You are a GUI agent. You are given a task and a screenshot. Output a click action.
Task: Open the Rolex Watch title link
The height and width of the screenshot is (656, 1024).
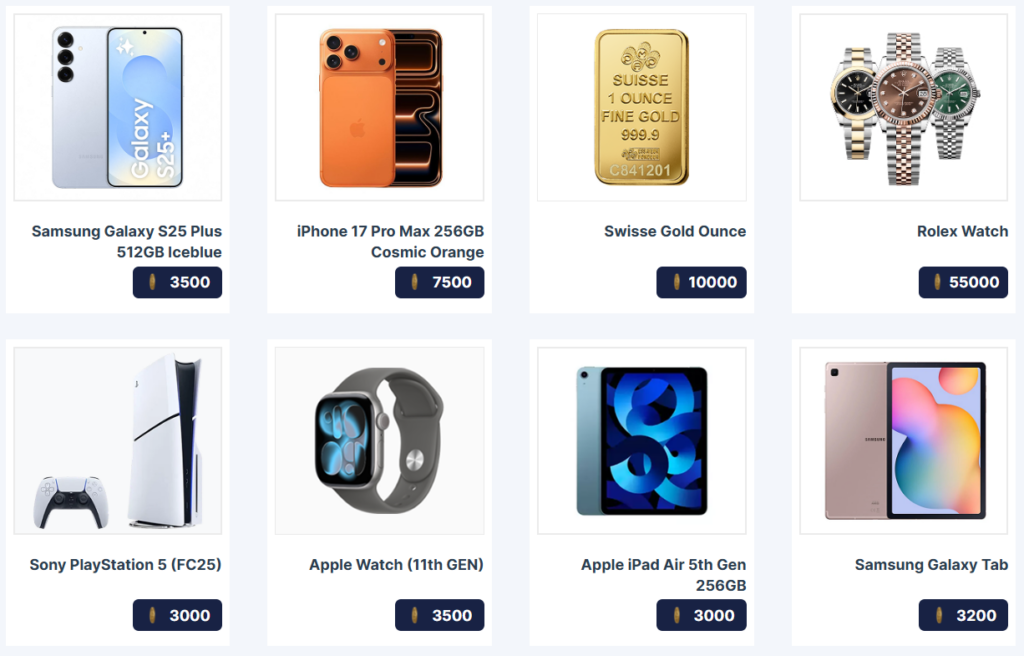962,231
